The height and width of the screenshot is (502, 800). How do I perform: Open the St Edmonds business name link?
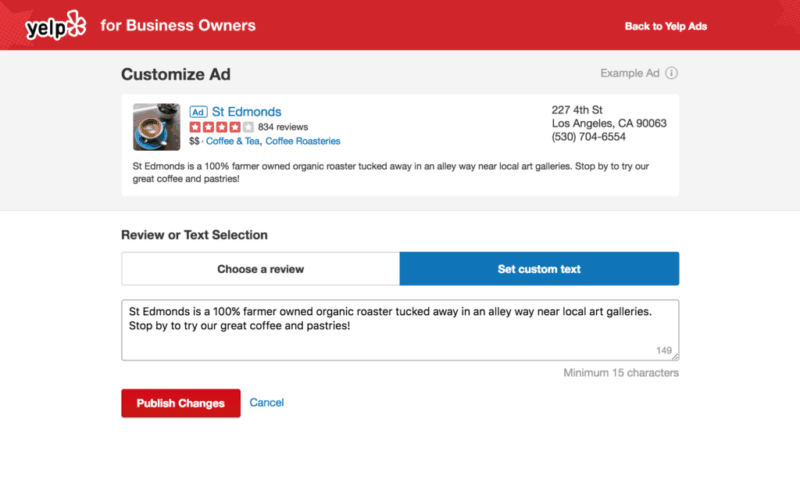pyautogui.click(x=246, y=112)
